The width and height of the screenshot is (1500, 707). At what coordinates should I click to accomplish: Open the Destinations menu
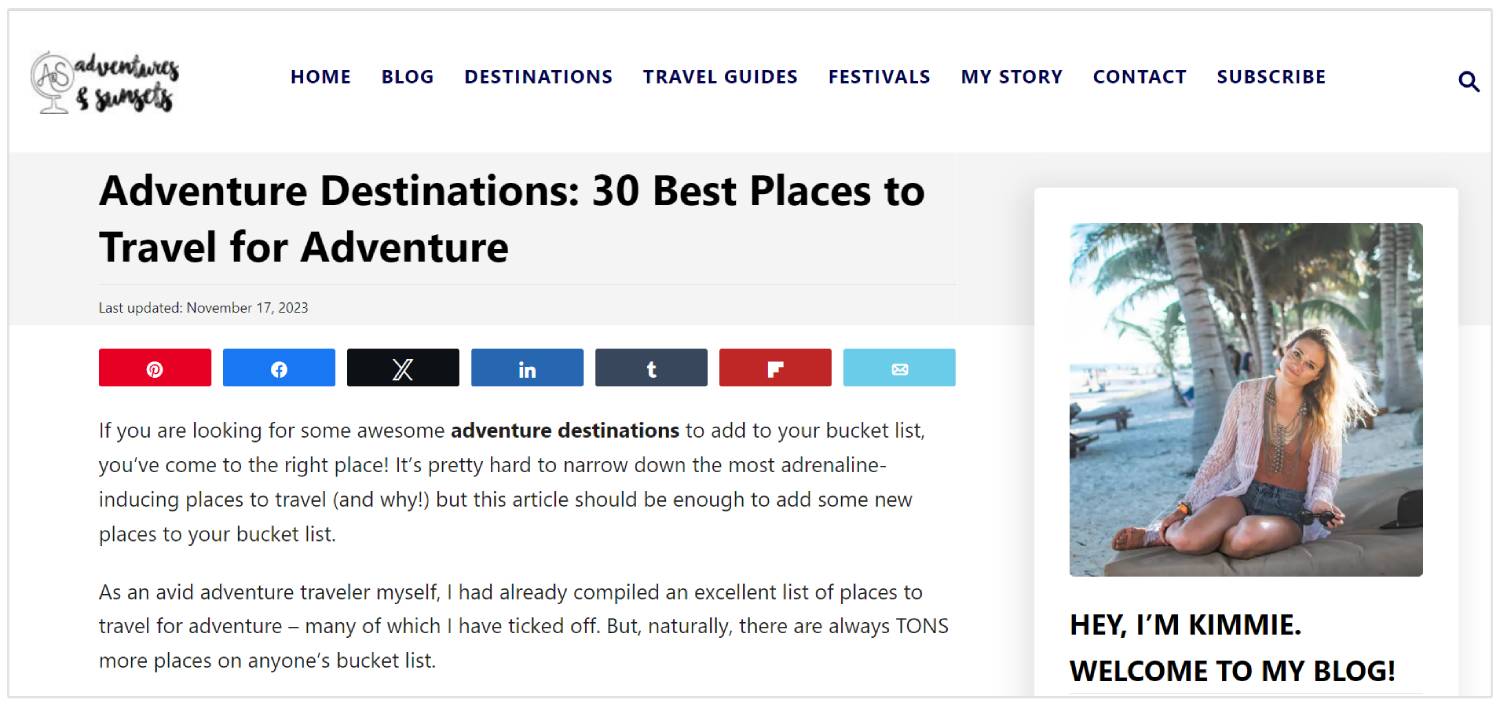click(538, 77)
